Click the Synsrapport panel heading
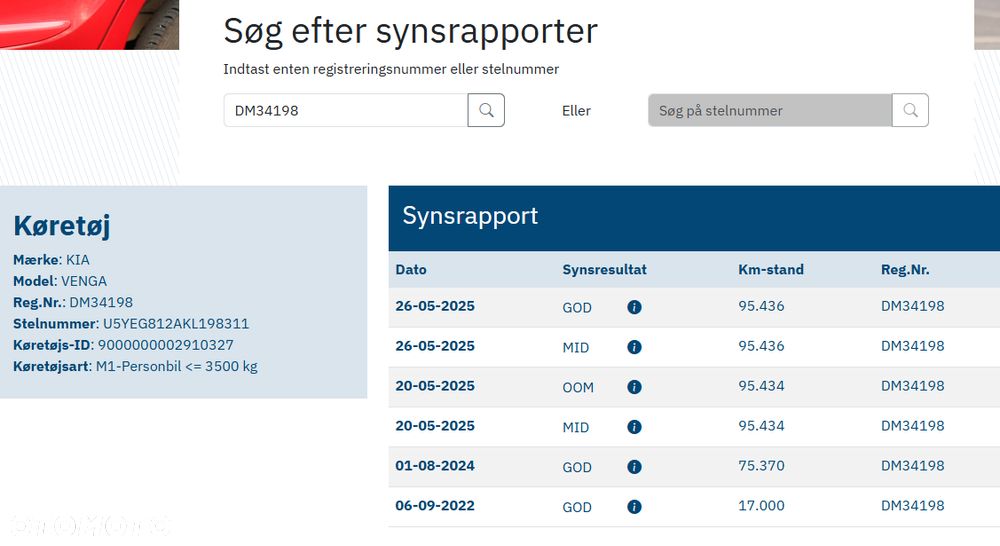Viewport: 1000px width, 546px height. tap(470, 216)
